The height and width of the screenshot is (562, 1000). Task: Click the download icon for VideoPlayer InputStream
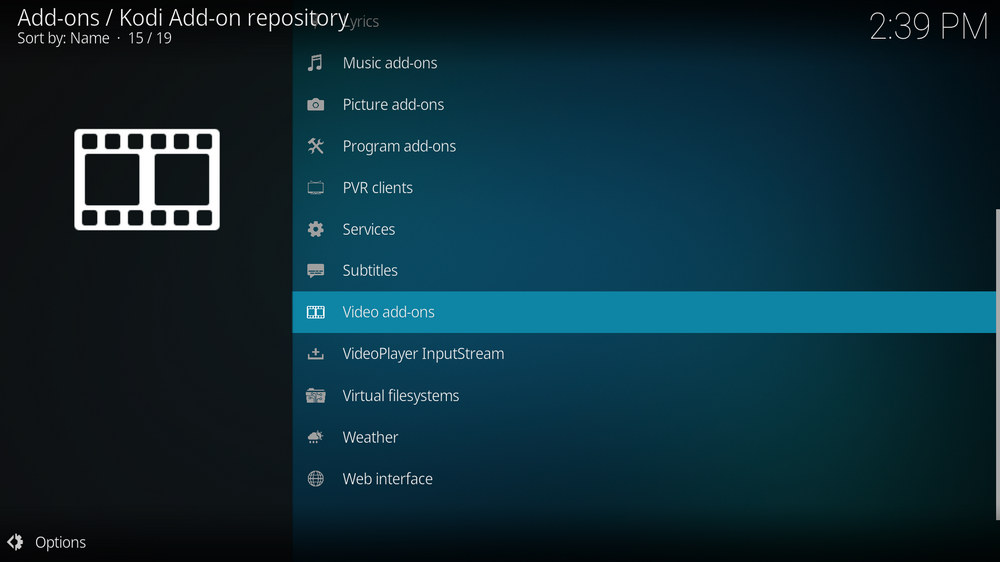click(x=315, y=354)
